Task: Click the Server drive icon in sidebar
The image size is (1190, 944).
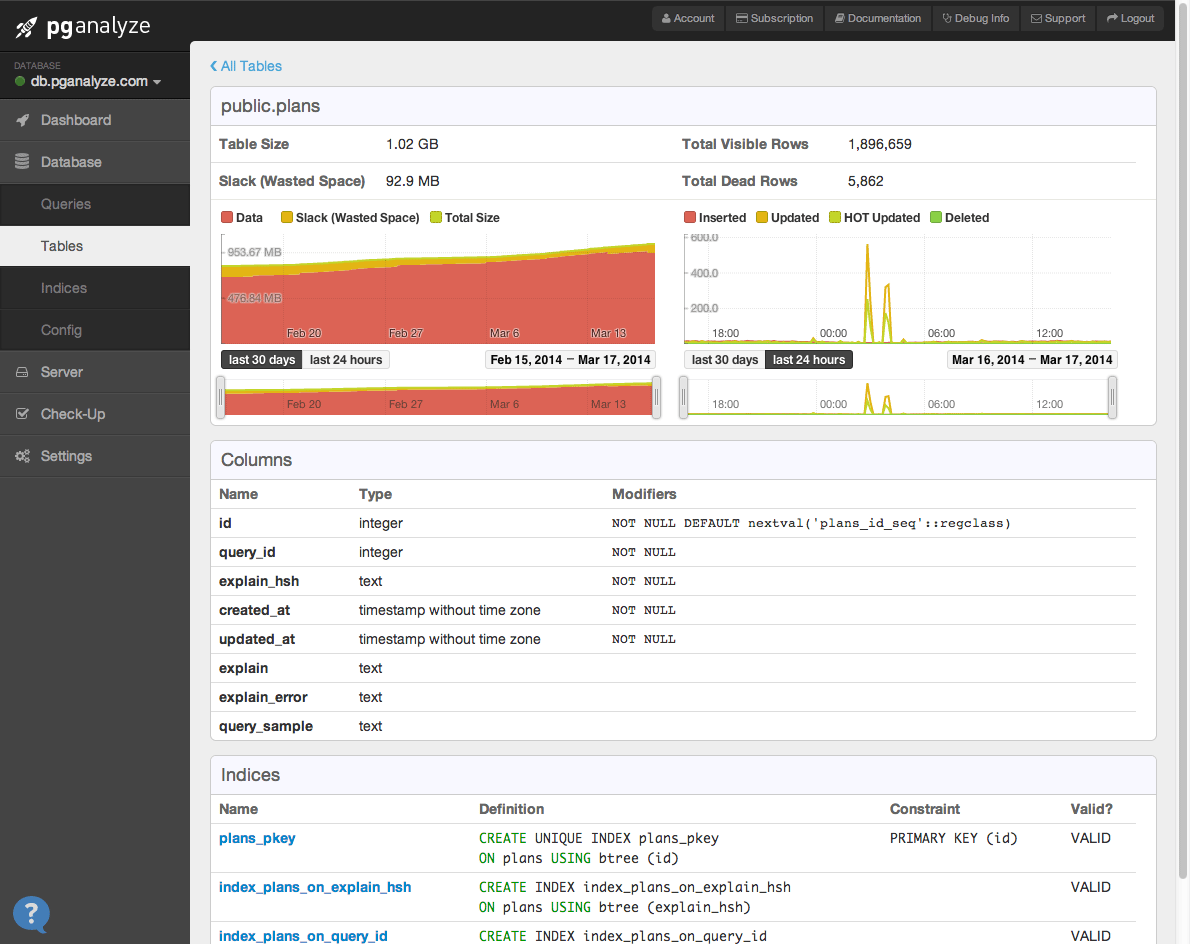Action: [x=22, y=372]
